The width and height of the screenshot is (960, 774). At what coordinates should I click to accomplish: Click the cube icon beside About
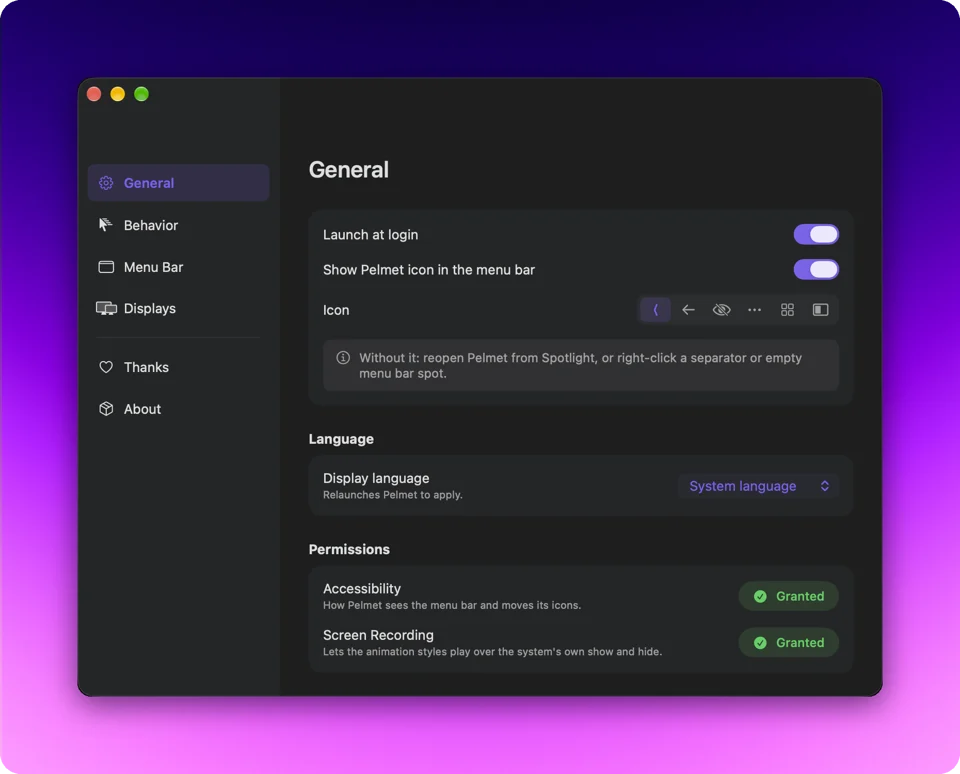pos(106,409)
